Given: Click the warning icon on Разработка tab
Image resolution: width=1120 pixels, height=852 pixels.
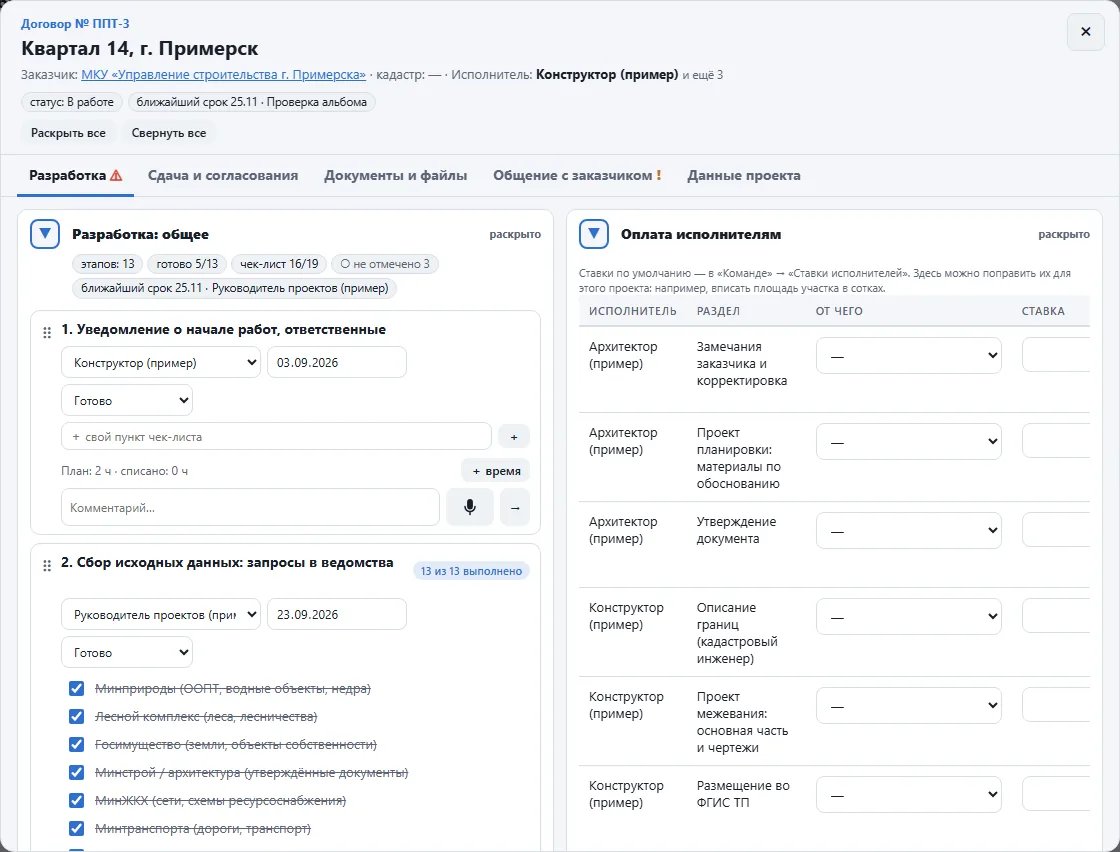Looking at the screenshot, I should click(116, 175).
